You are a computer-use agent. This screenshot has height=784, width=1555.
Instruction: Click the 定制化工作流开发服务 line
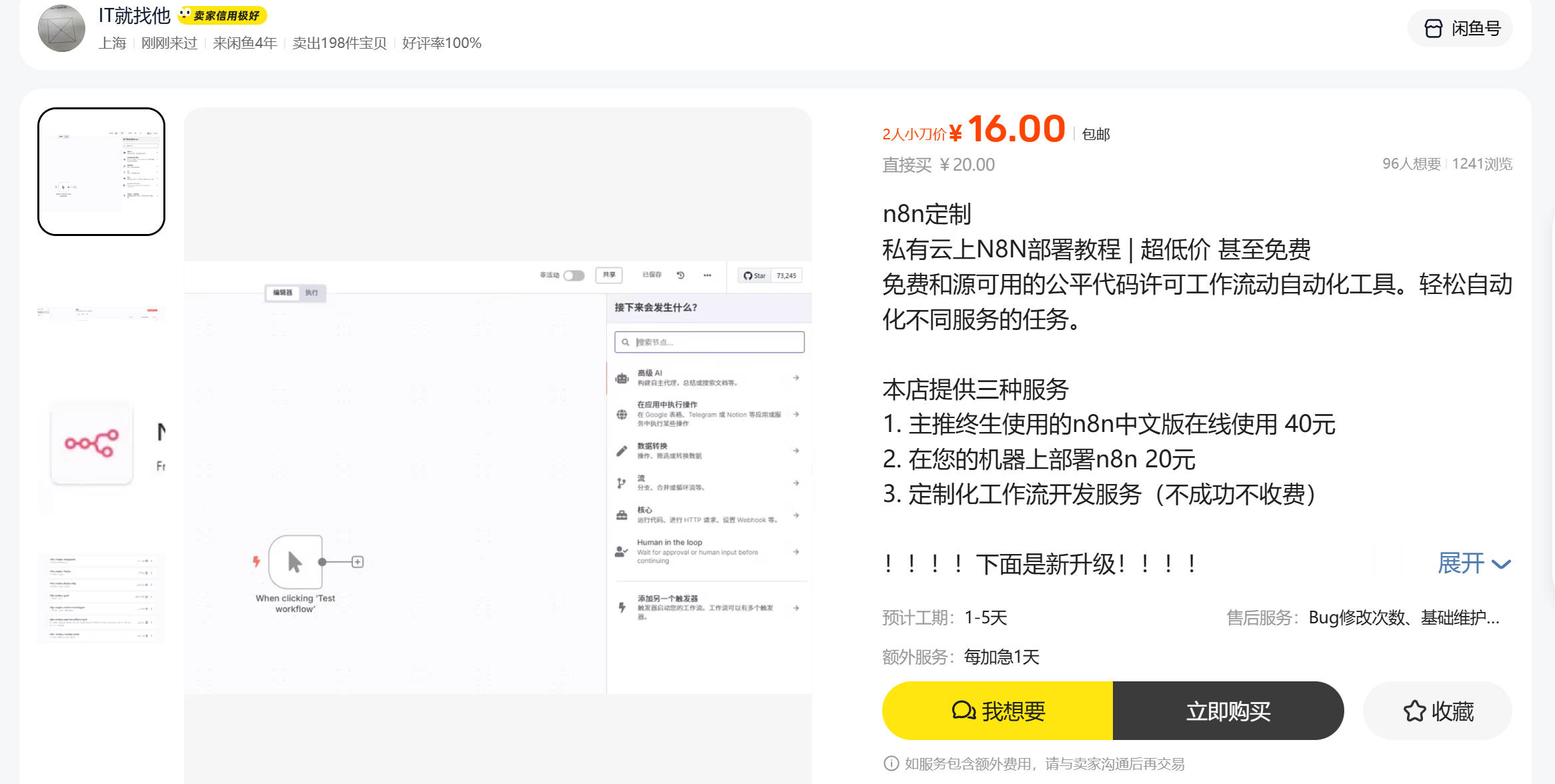pos(1100,494)
